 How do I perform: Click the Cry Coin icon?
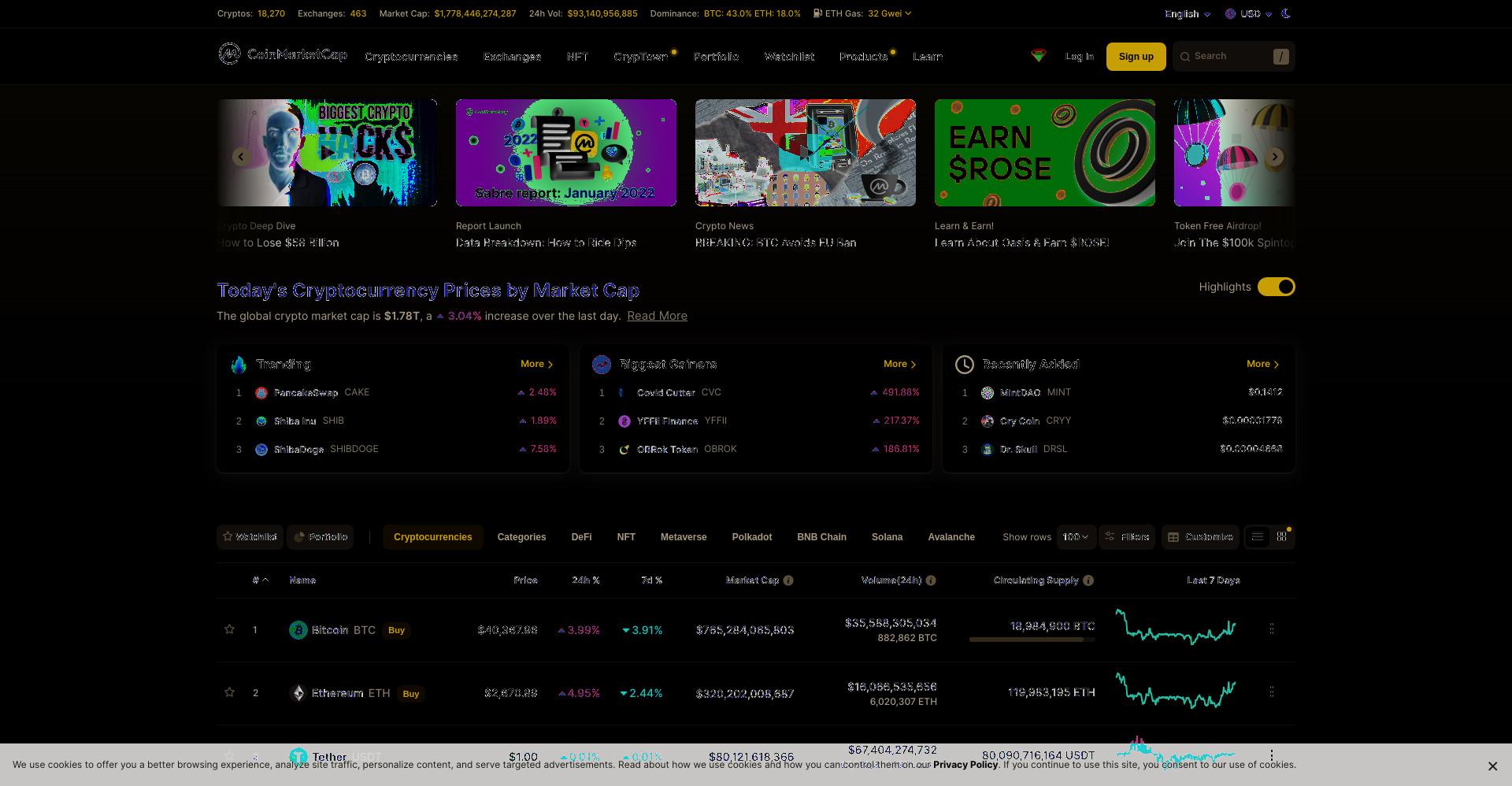pos(988,421)
